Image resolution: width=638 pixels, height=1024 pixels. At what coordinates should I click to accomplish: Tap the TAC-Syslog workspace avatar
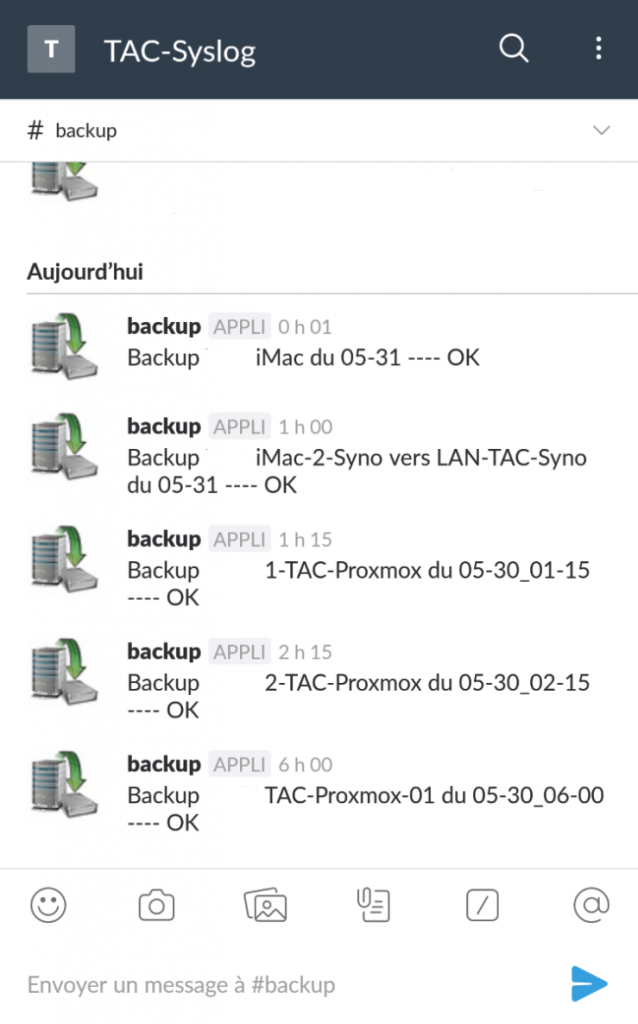[50, 49]
